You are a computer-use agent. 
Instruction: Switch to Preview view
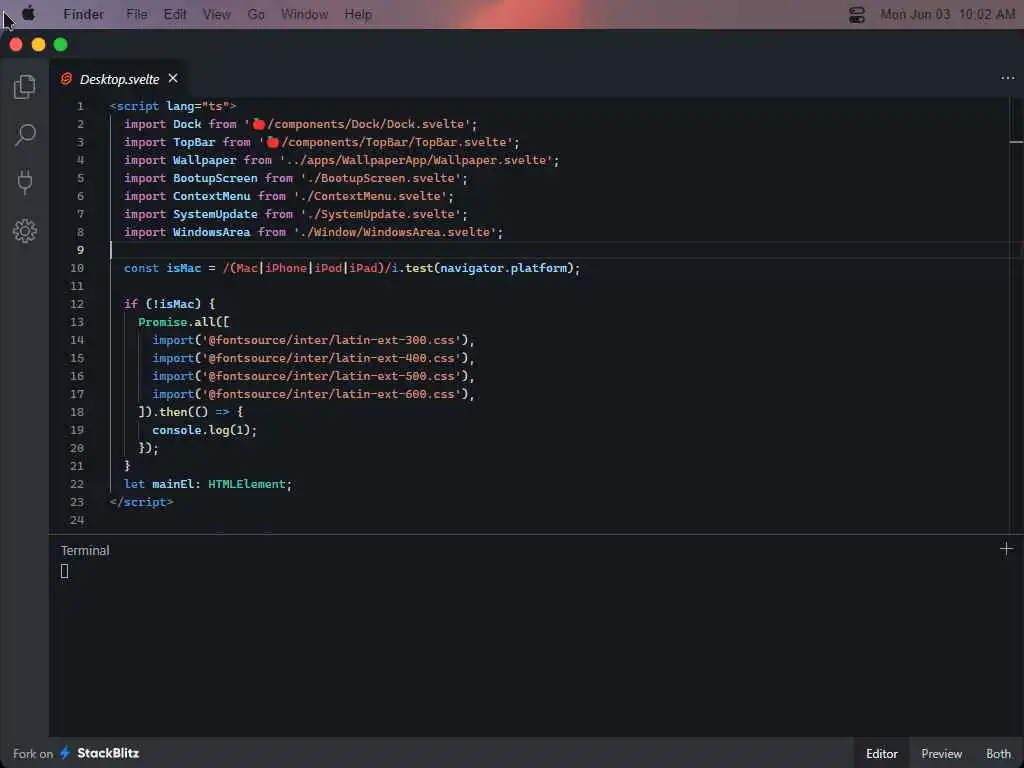pyautogui.click(x=941, y=754)
